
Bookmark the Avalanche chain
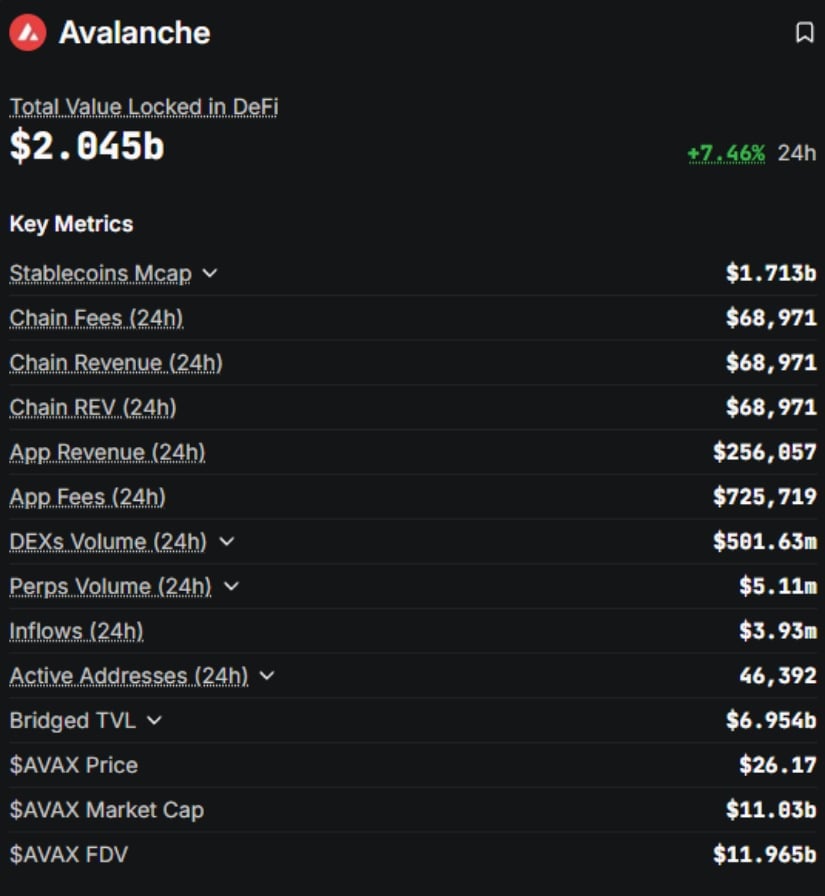(x=804, y=33)
